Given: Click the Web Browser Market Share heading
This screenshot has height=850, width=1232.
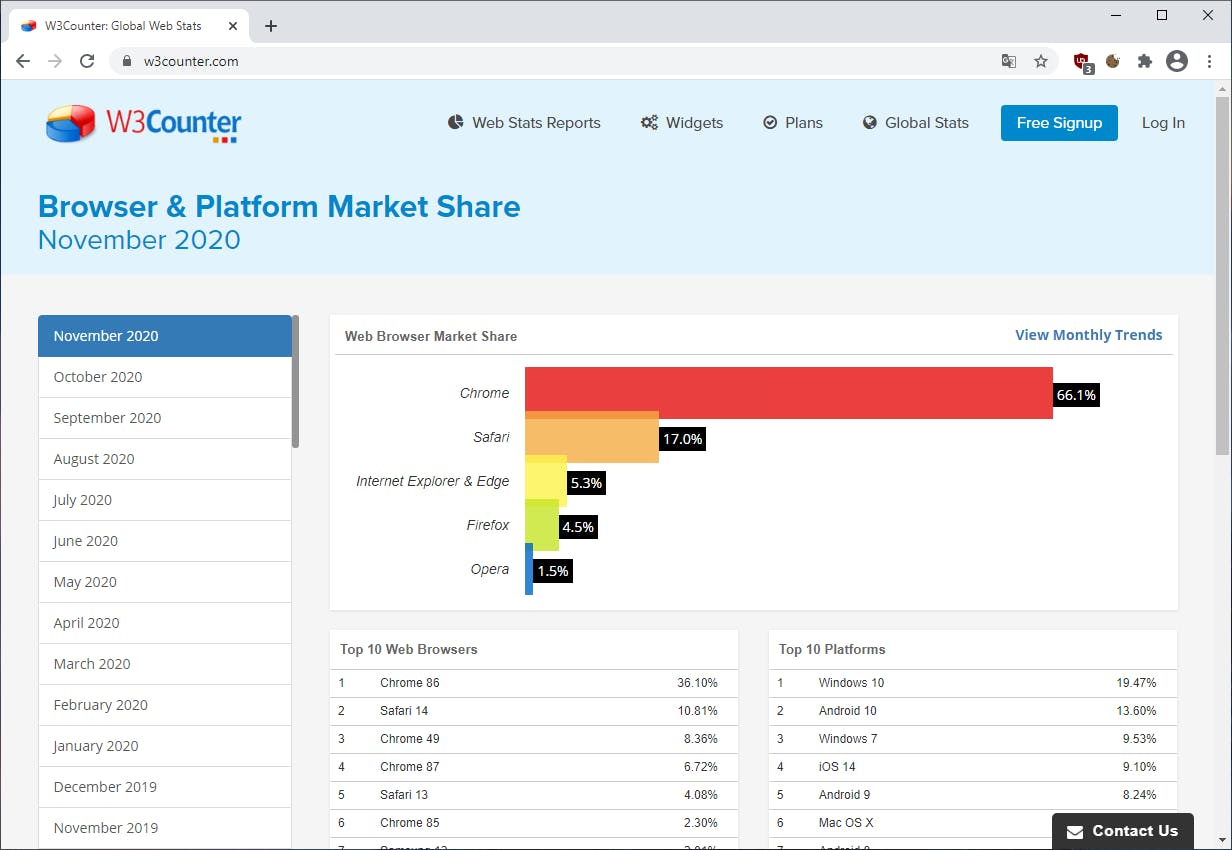Looking at the screenshot, I should (x=431, y=336).
